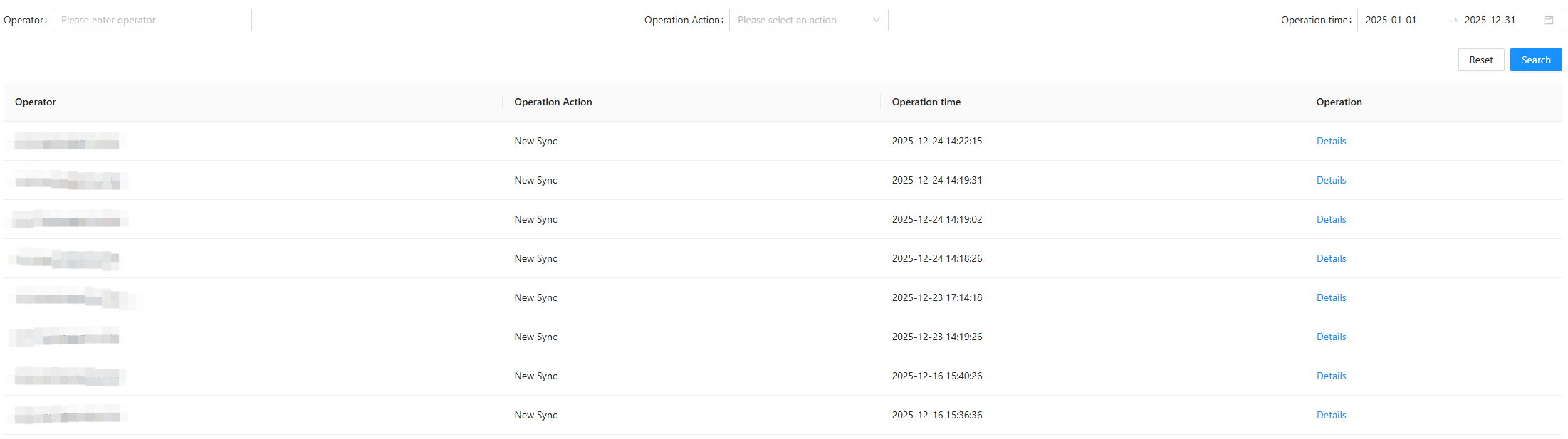Select the 2025-12-23 17:14:18 timestamp cell
The image size is (1568, 439).
pyautogui.click(x=936, y=297)
